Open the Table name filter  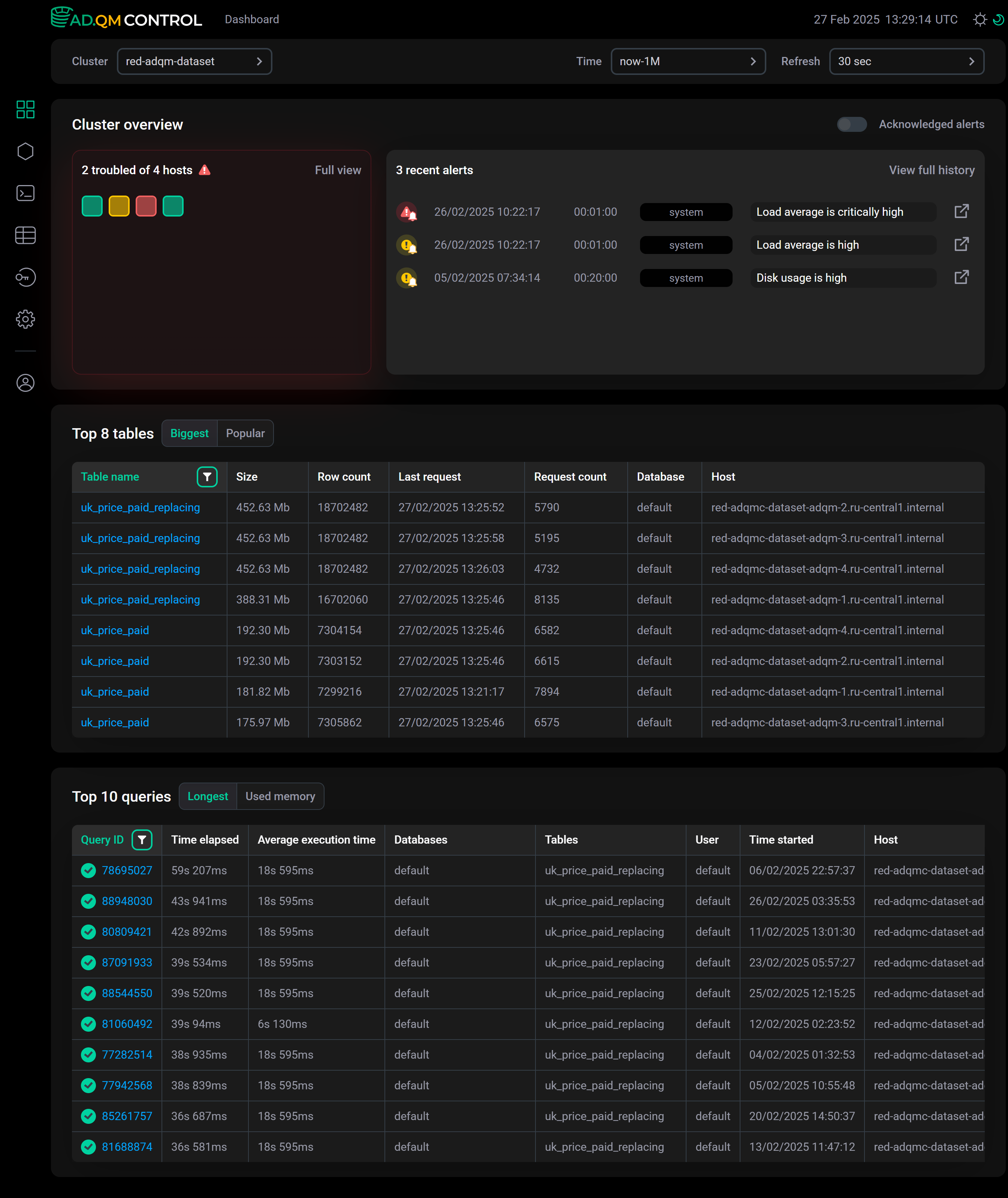(207, 477)
